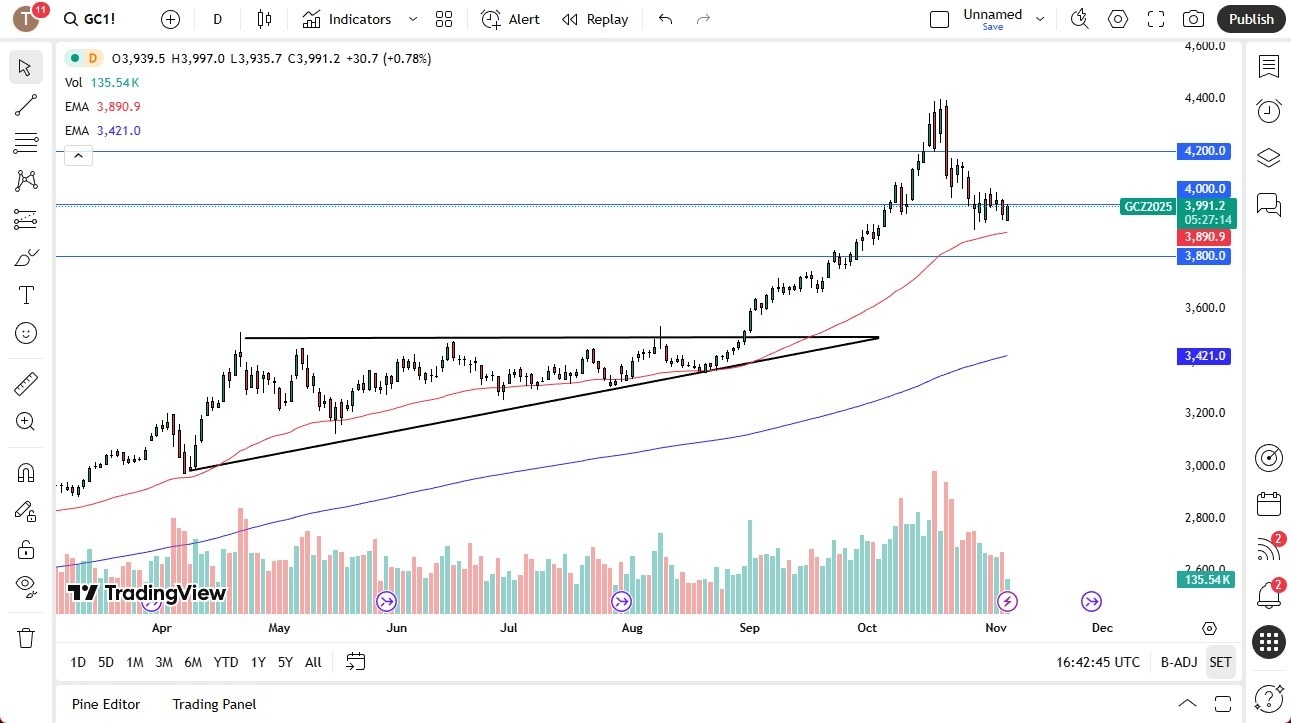Click the Publish button
This screenshot has height=723, width=1291.
[1250, 18]
